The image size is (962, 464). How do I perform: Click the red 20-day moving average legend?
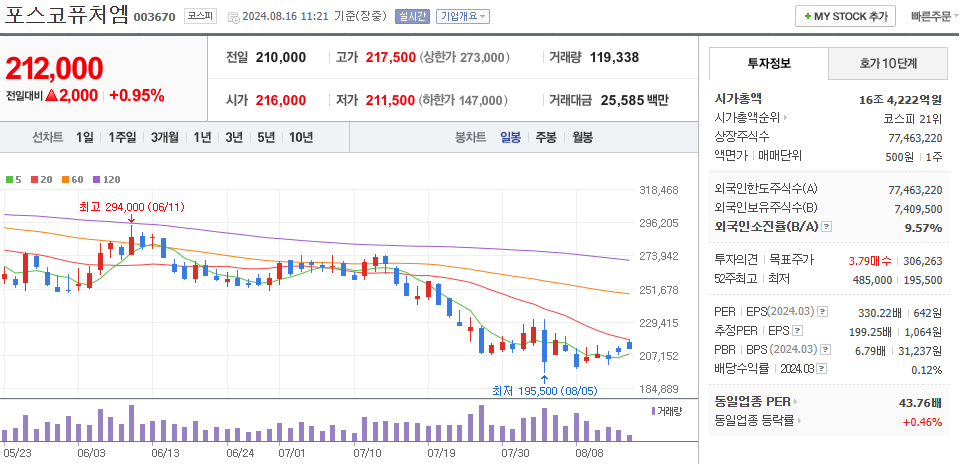click(x=41, y=180)
